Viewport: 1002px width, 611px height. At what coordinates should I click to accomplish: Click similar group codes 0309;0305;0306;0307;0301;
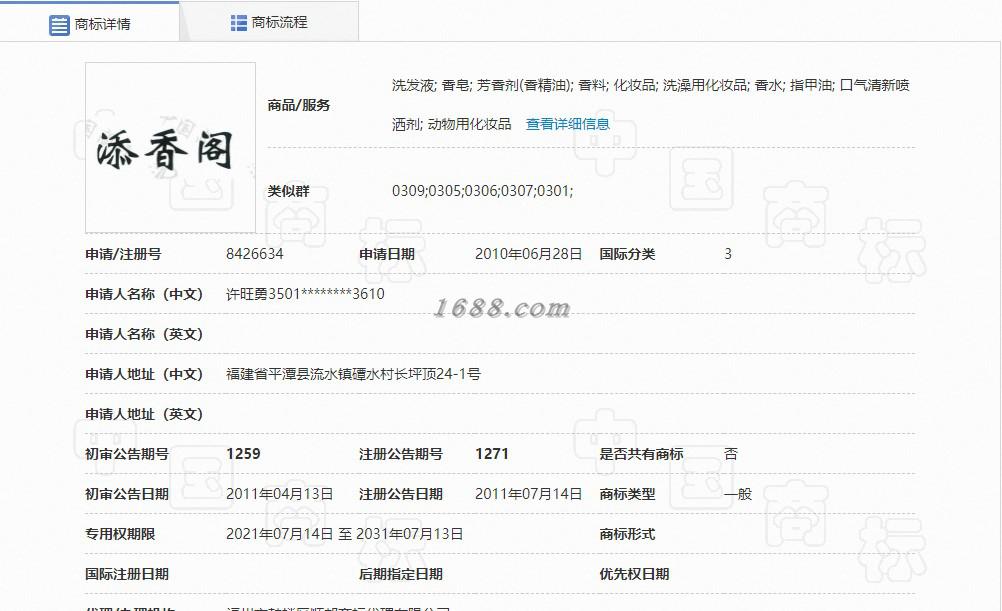coord(482,190)
